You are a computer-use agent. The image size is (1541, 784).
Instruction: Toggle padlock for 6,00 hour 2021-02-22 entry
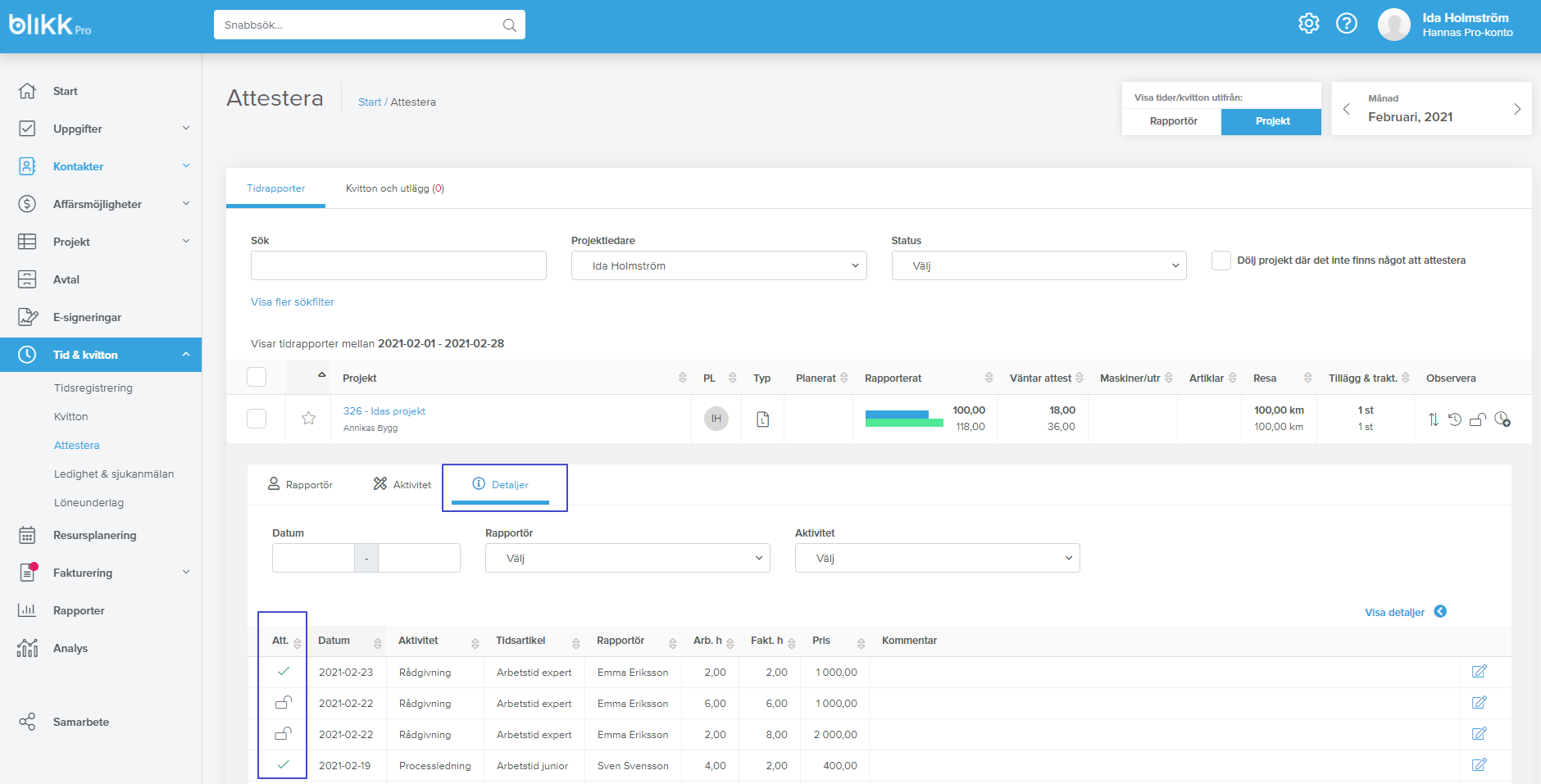click(284, 702)
